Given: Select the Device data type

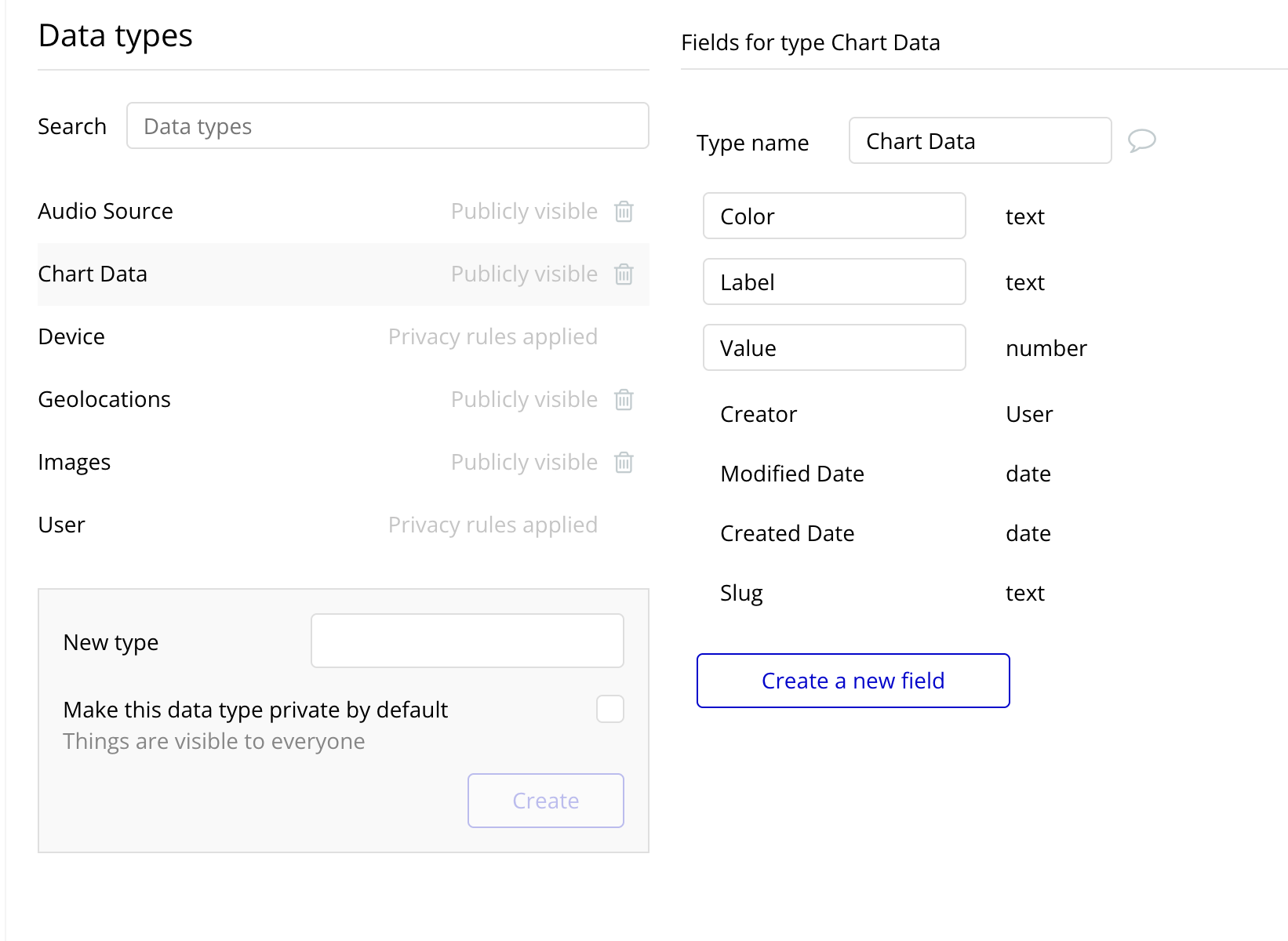Looking at the screenshot, I should click(x=71, y=336).
